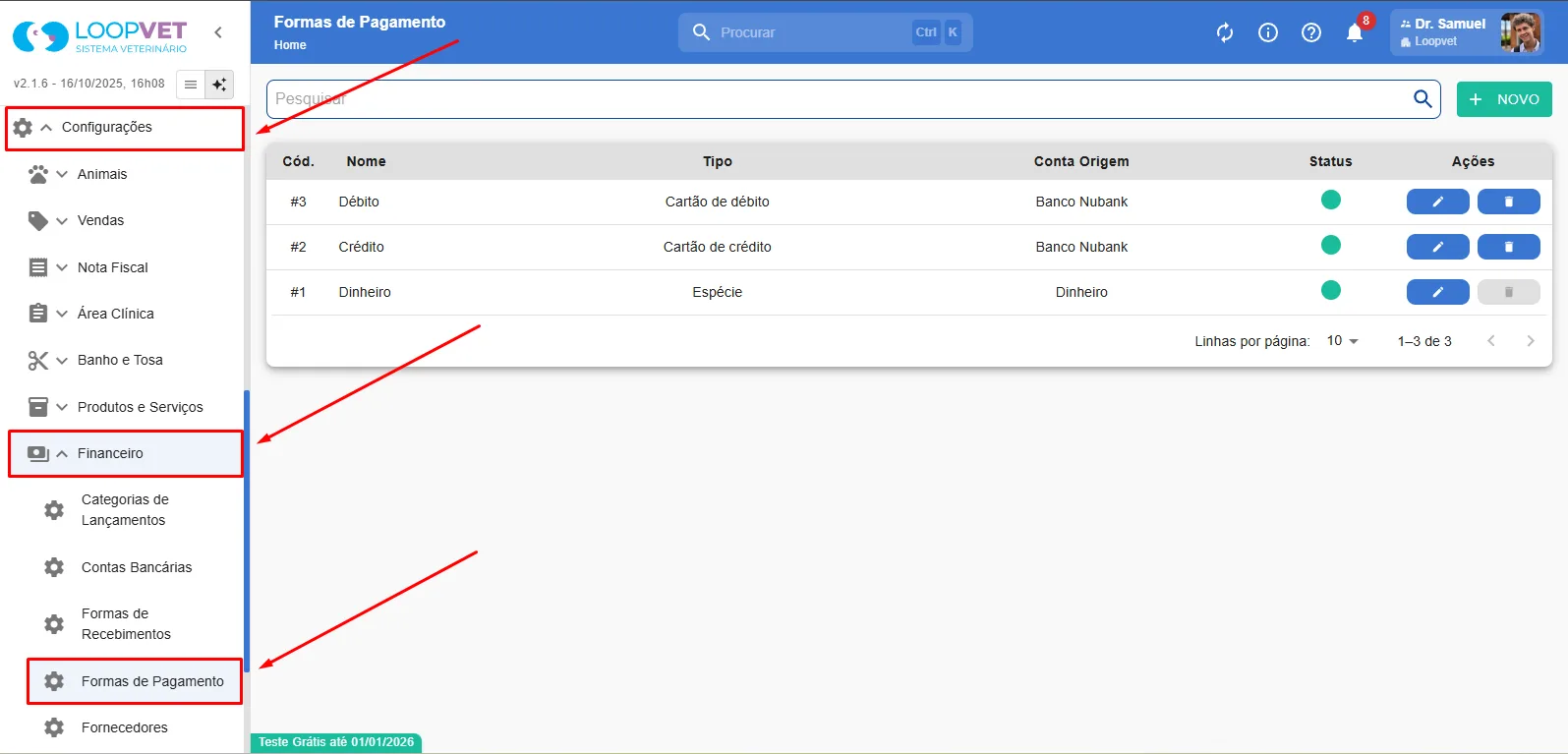The height and width of the screenshot is (754, 1568).
Task: Expand the Área Clínica menu chevron
Action: [62, 314]
